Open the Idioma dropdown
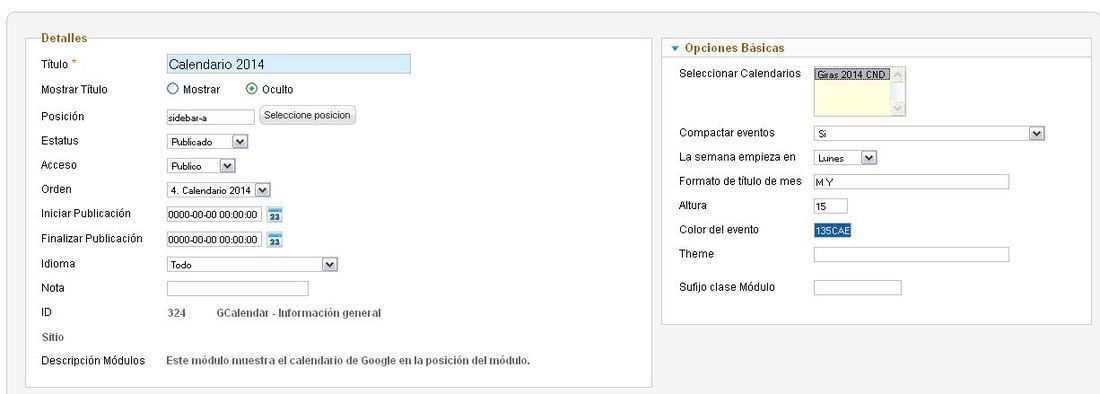1100x394 pixels. (x=253, y=265)
